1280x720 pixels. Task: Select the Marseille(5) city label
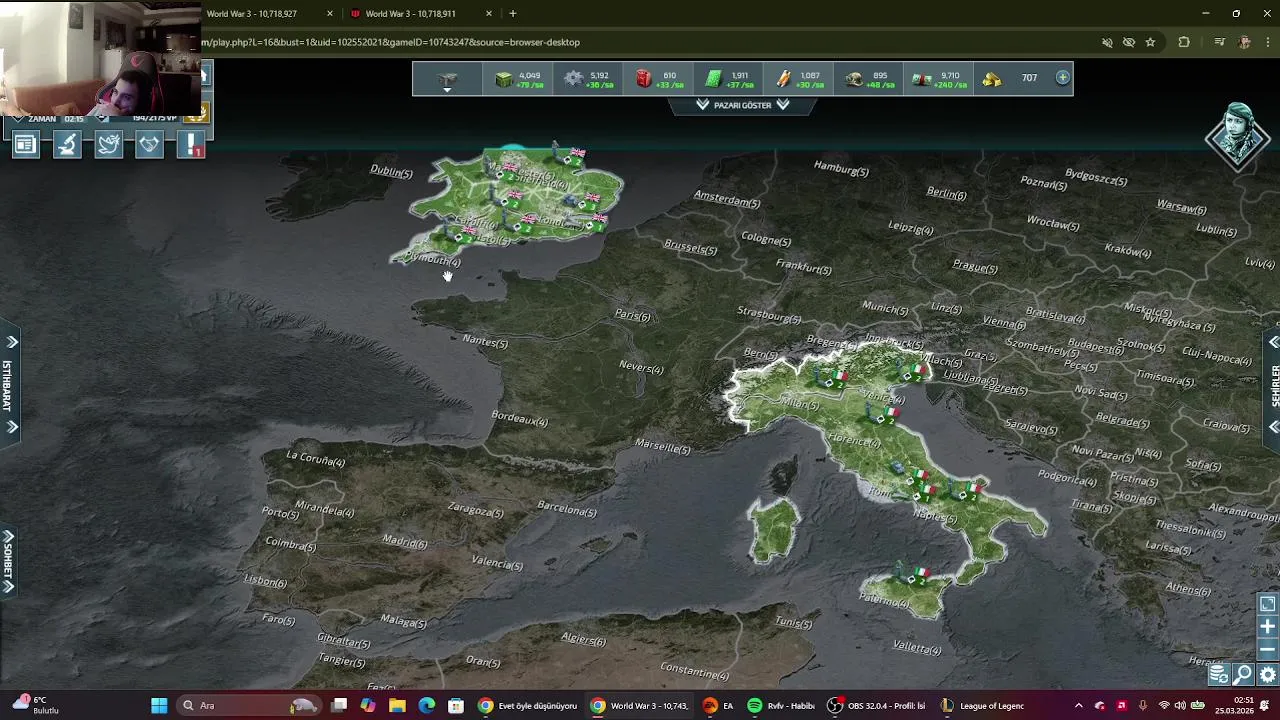click(x=662, y=446)
